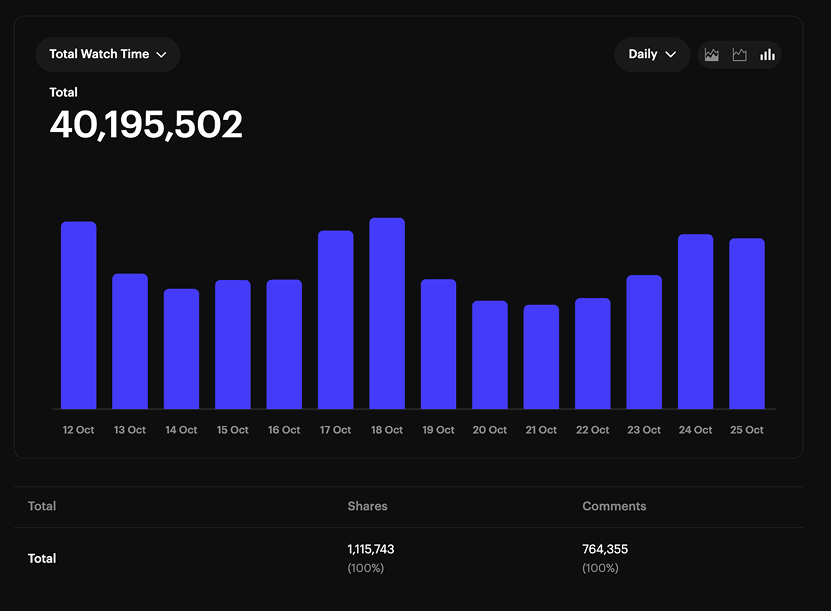The image size is (831, 611).
Task: Switch to line chart view
Action: [740, 55]
